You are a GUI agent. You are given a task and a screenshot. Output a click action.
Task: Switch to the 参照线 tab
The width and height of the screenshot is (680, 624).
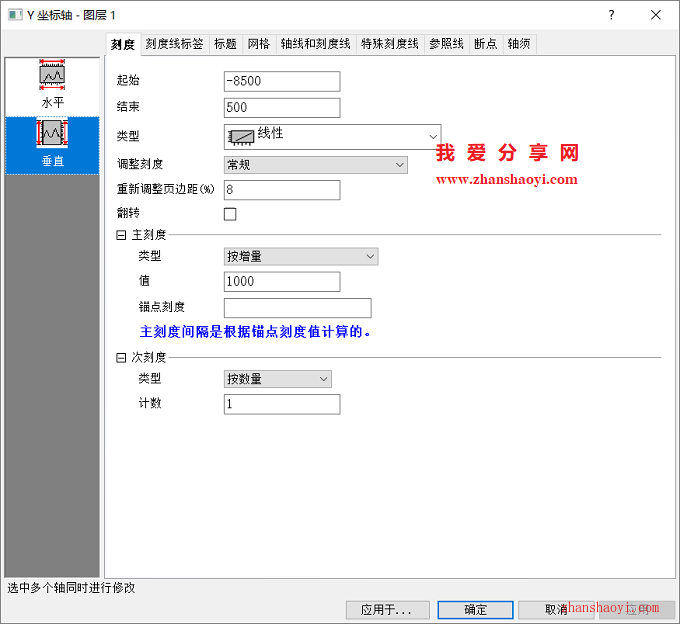[x=447, y=44]
